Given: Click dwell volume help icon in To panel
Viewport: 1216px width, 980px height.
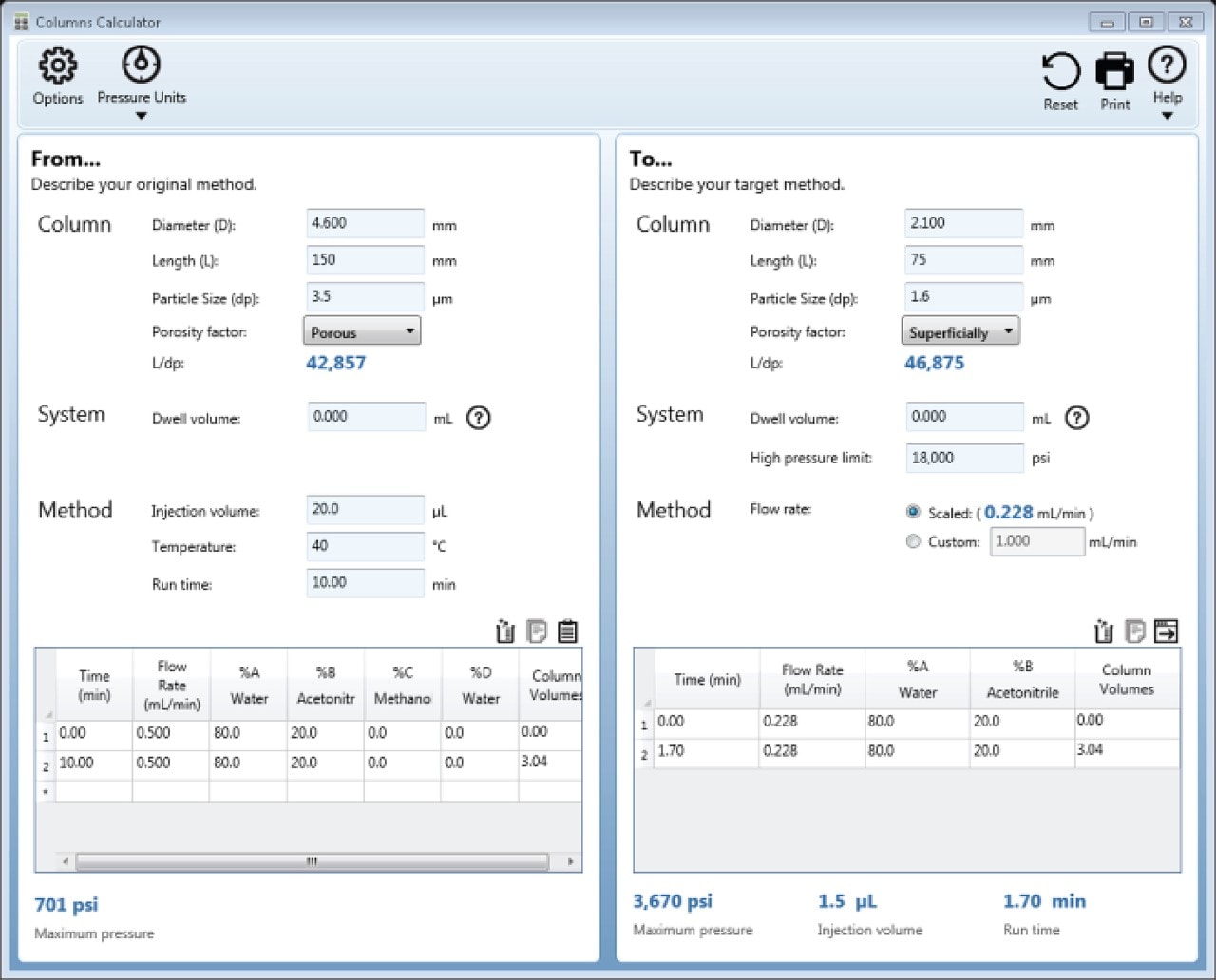Looking at the screenshot, I should pos(1076,418).
